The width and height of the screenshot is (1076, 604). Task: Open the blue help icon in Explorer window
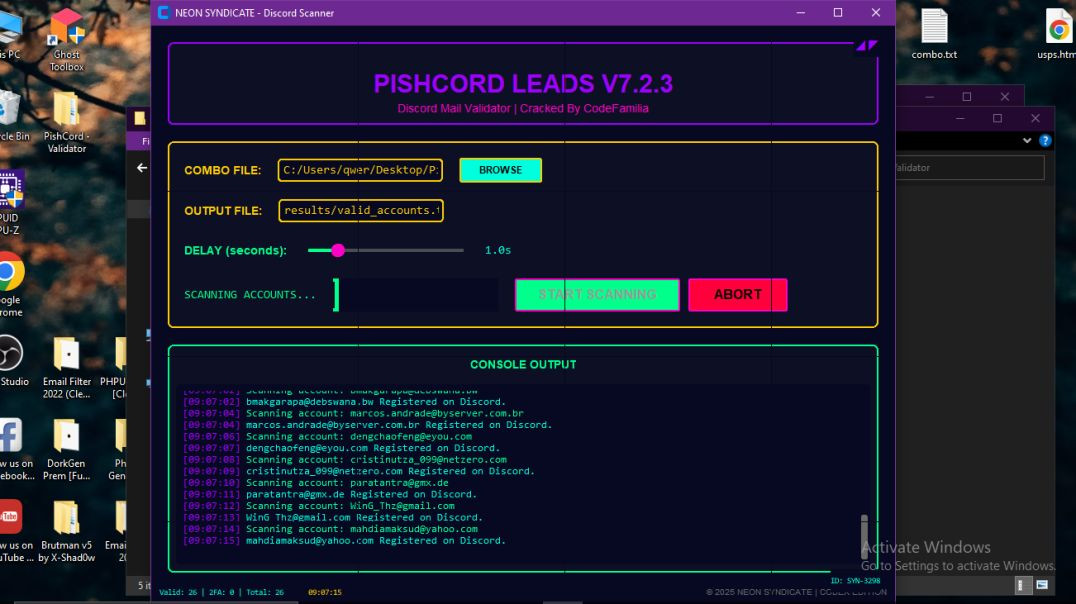point(1045,141)
